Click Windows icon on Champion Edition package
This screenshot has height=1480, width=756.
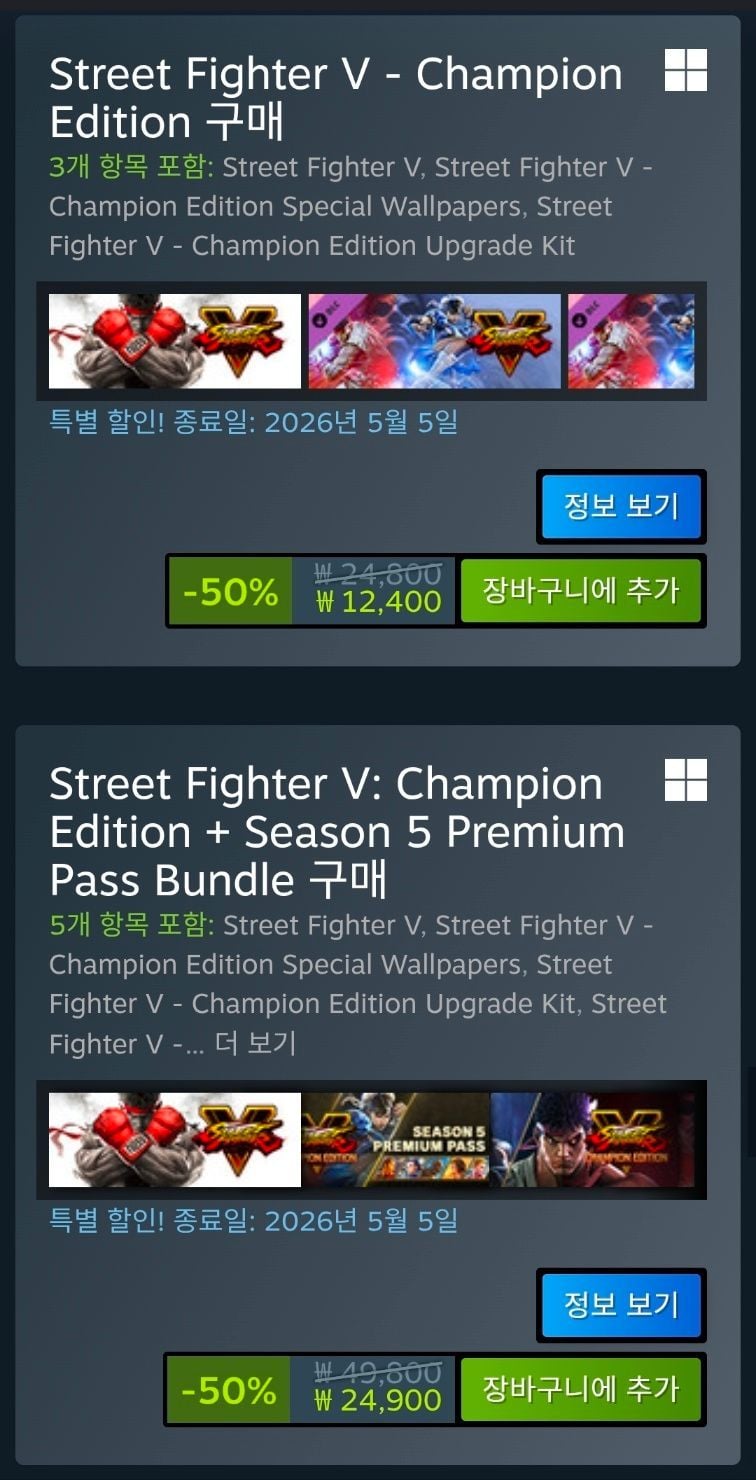click(686, 70)
